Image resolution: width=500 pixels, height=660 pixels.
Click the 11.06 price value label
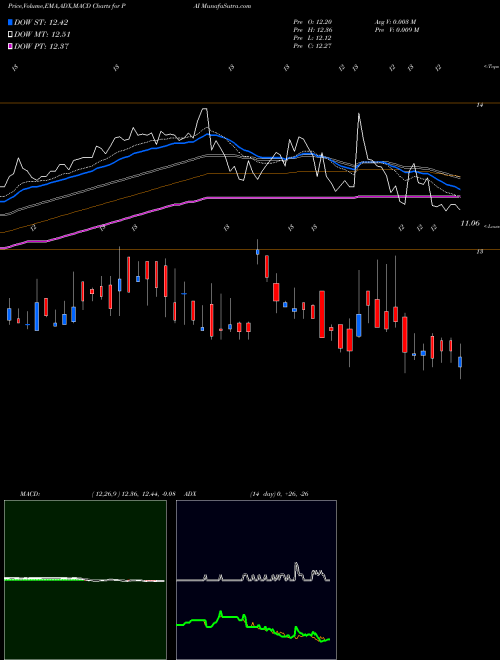(470, 224)
